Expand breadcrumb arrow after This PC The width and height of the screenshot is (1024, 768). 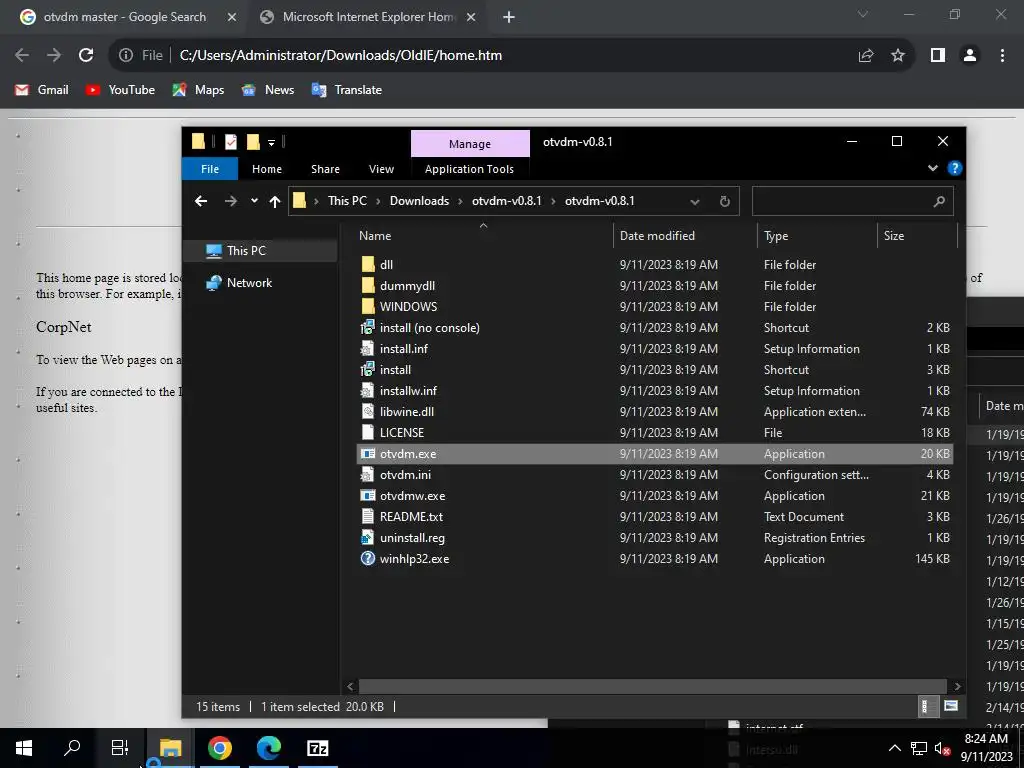(x=378, y=201)
